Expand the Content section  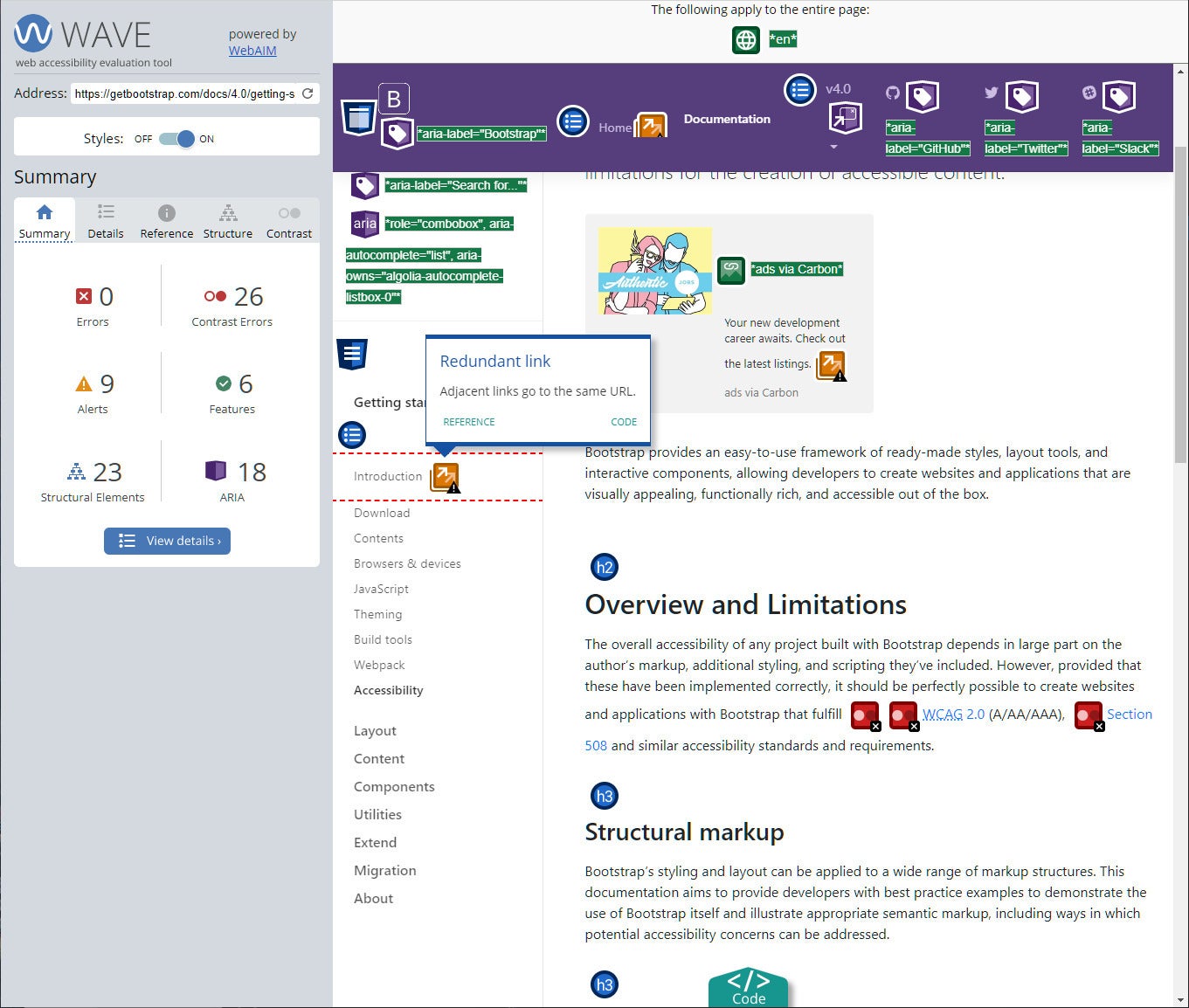click(x=379, y=759)
